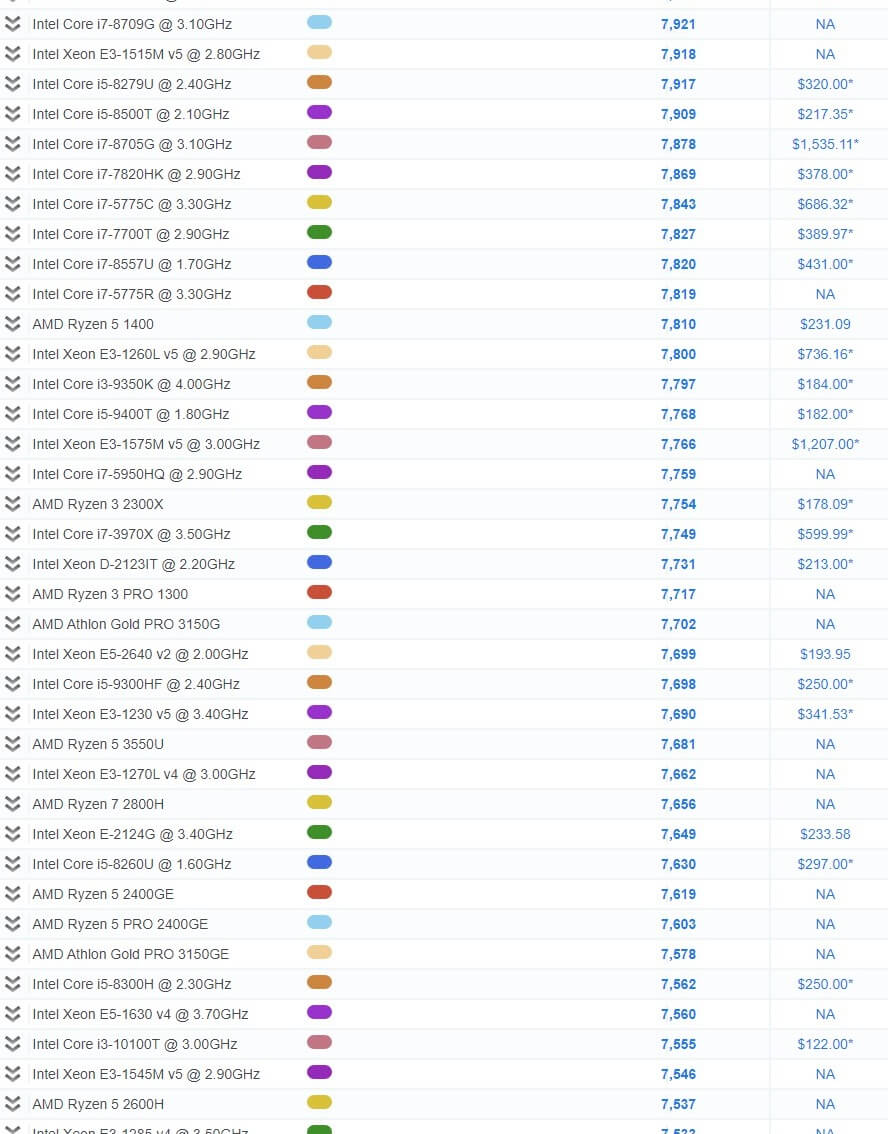
Task: Click the 7,754 score for Ryzen 3 2300X
Action: click(x=678, y=504)
